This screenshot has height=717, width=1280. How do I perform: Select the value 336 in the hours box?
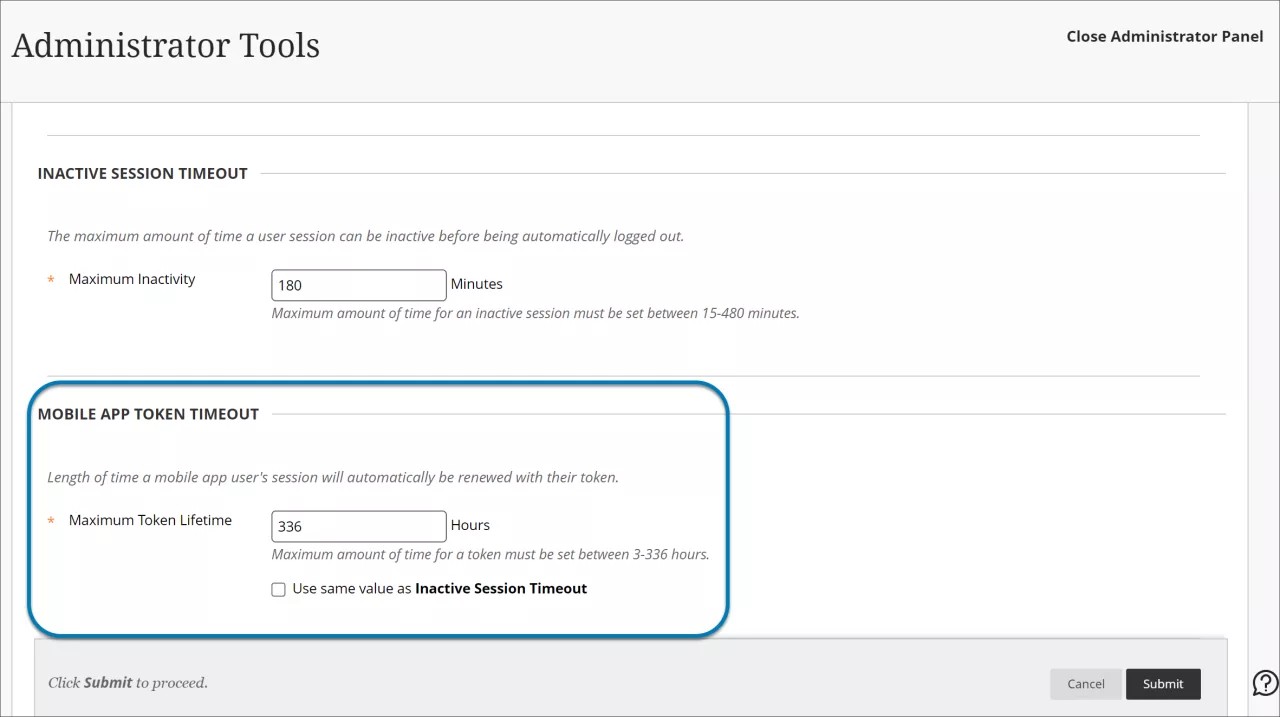pos(290,526)
